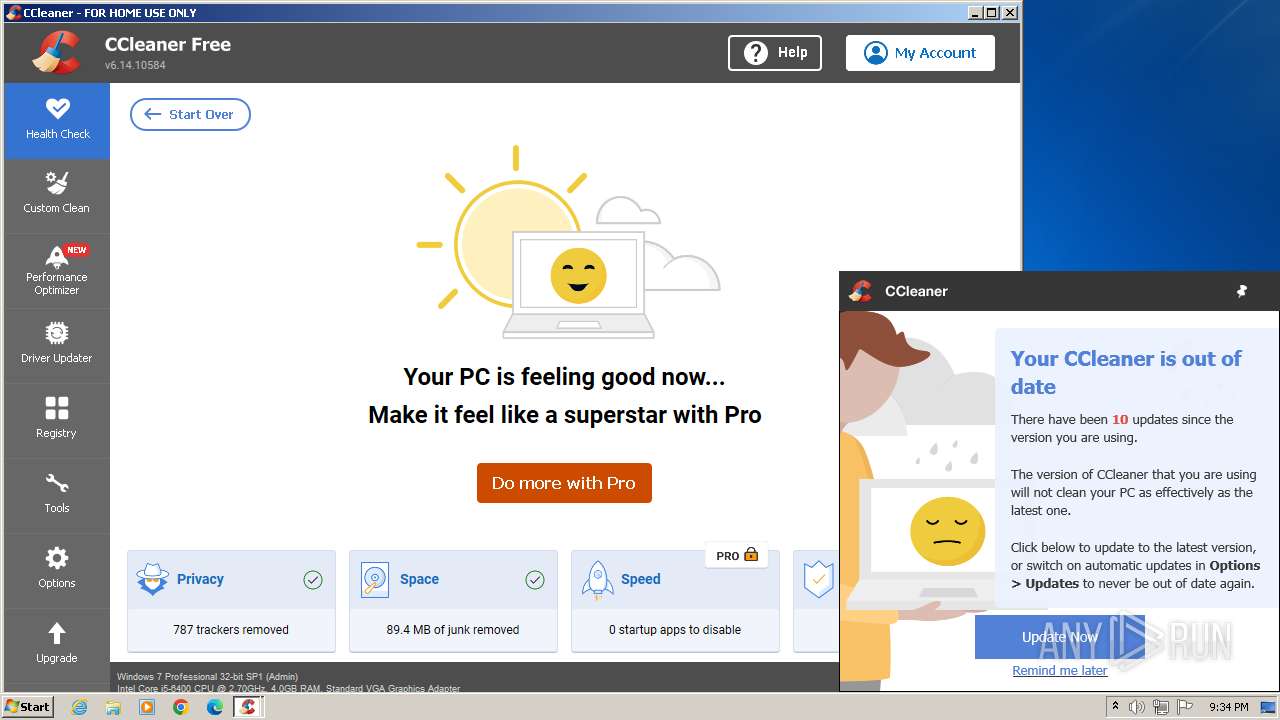Open Windows Media Player from taskbar
Screen dimensions: 1280x720
click(x=147, y=707)
